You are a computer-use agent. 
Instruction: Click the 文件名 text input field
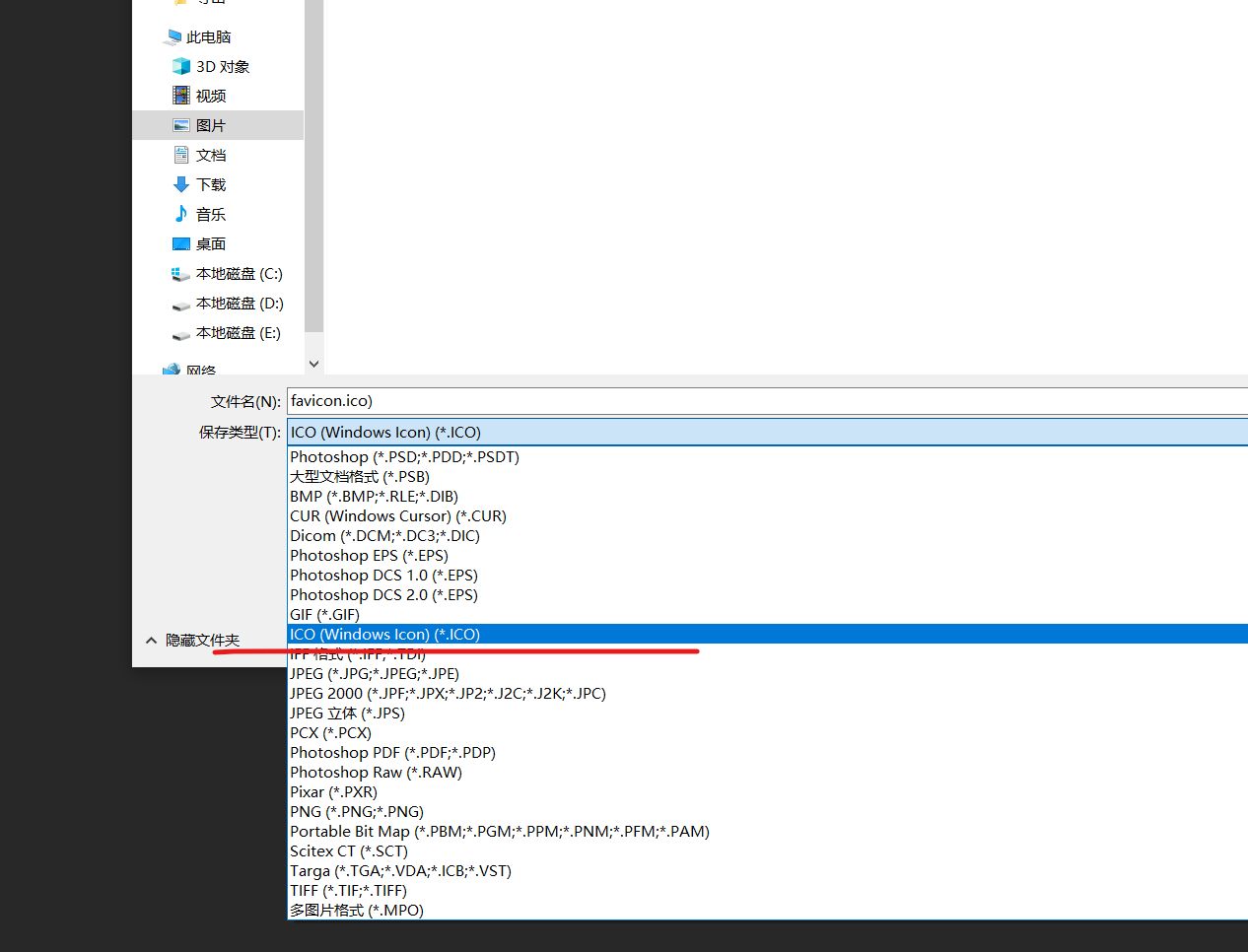click(x=767, y=401)
